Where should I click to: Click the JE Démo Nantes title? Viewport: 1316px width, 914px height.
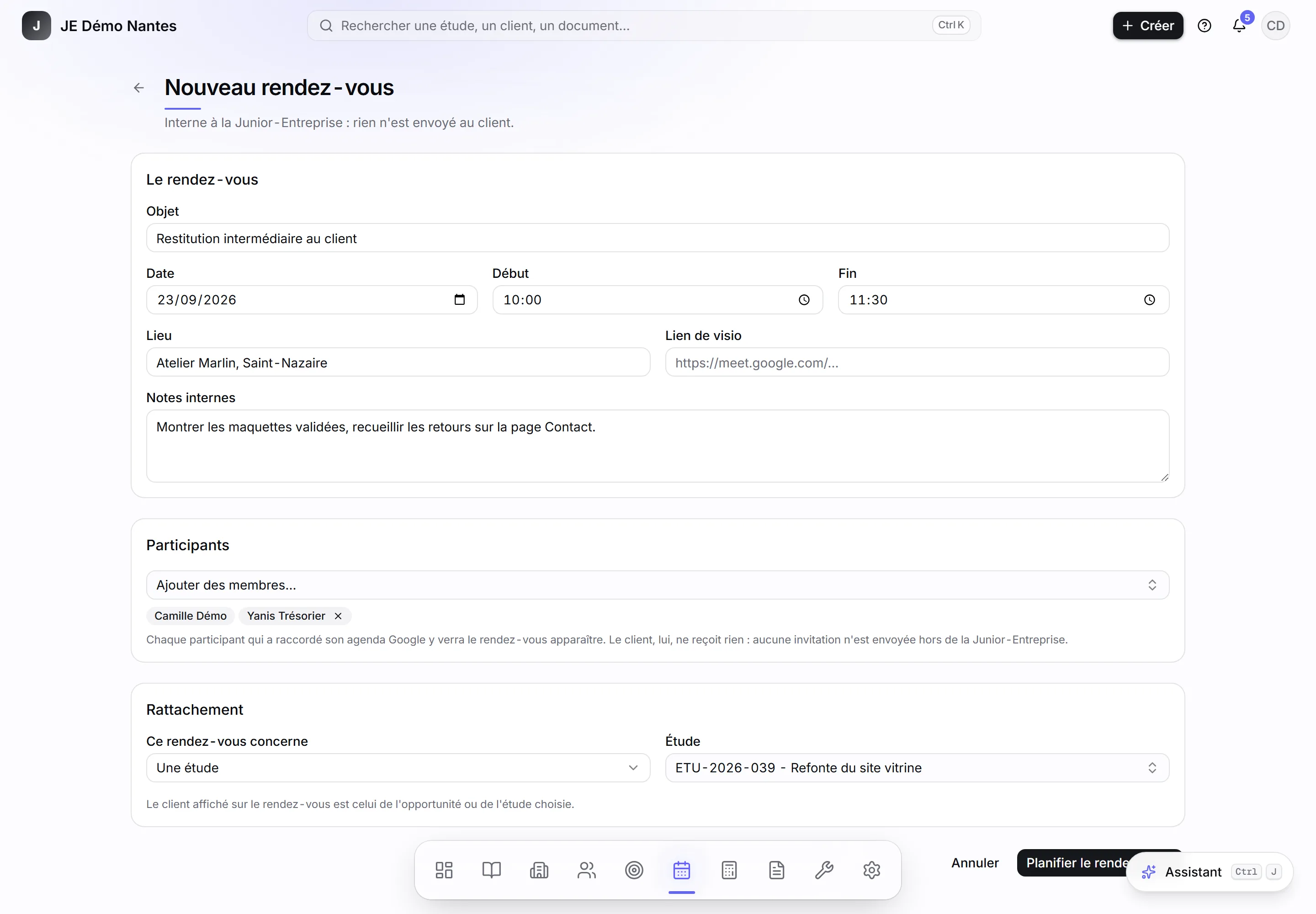click(118, 26)
